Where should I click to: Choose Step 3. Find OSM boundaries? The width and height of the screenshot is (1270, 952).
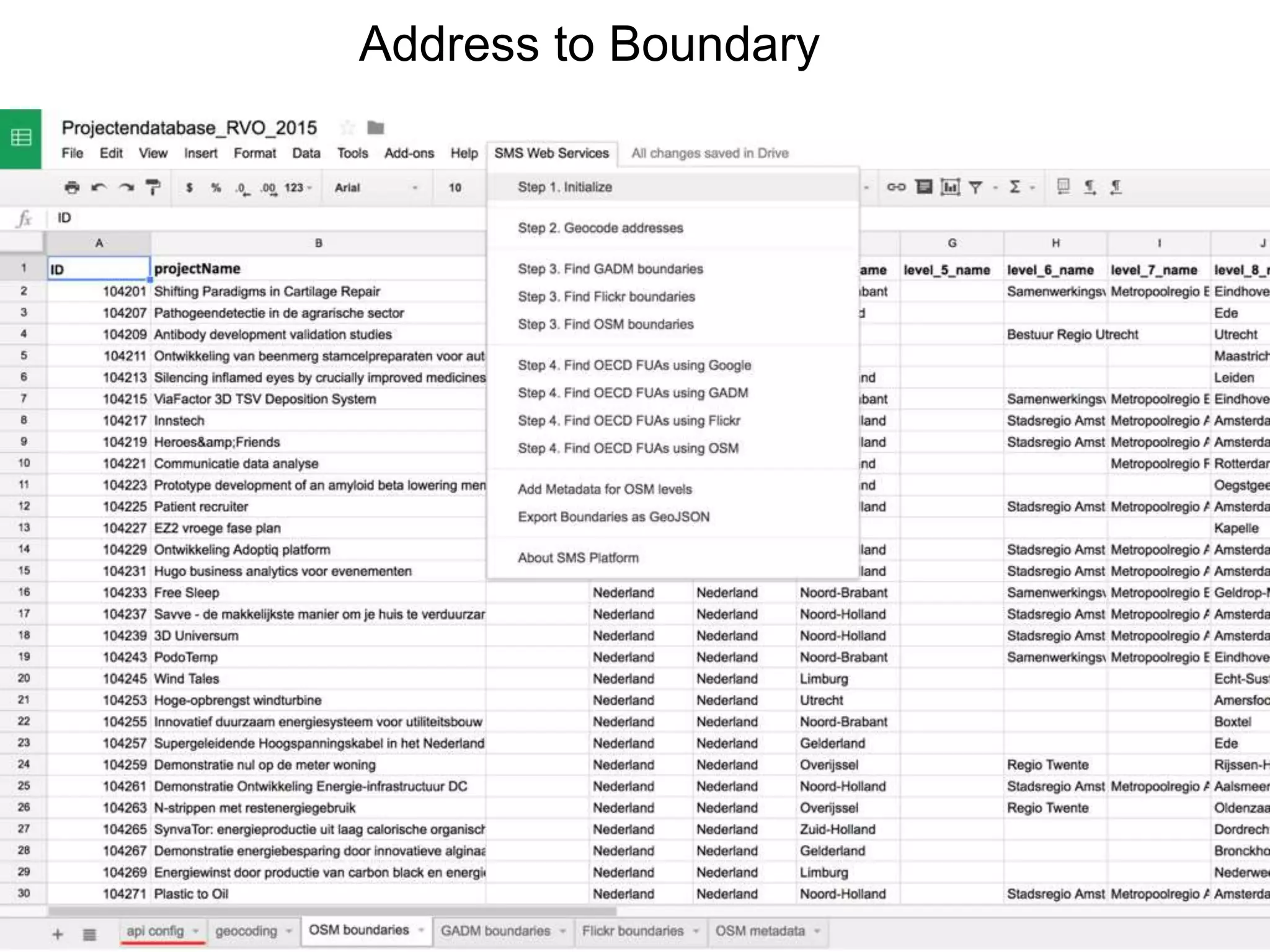point(673,324)
